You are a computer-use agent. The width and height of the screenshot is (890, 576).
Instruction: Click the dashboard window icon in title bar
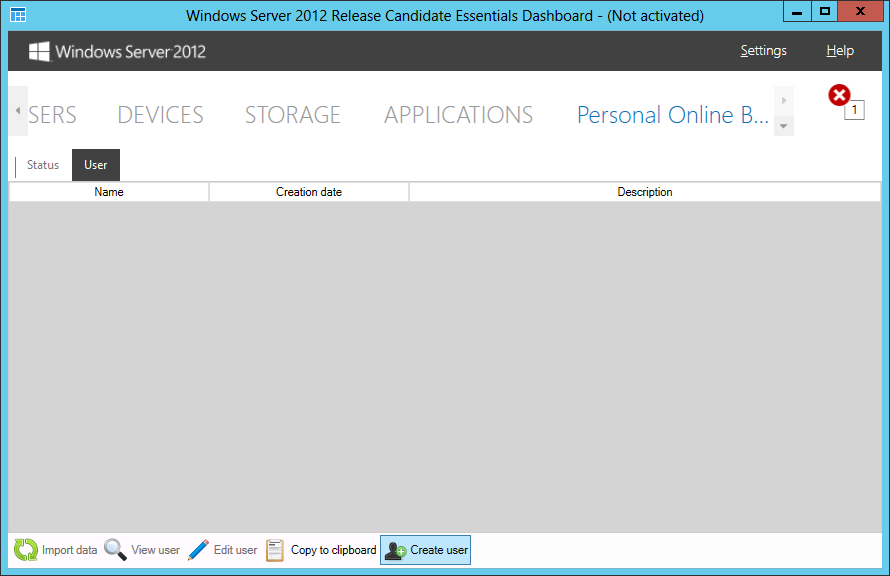(x=18, y=15)
